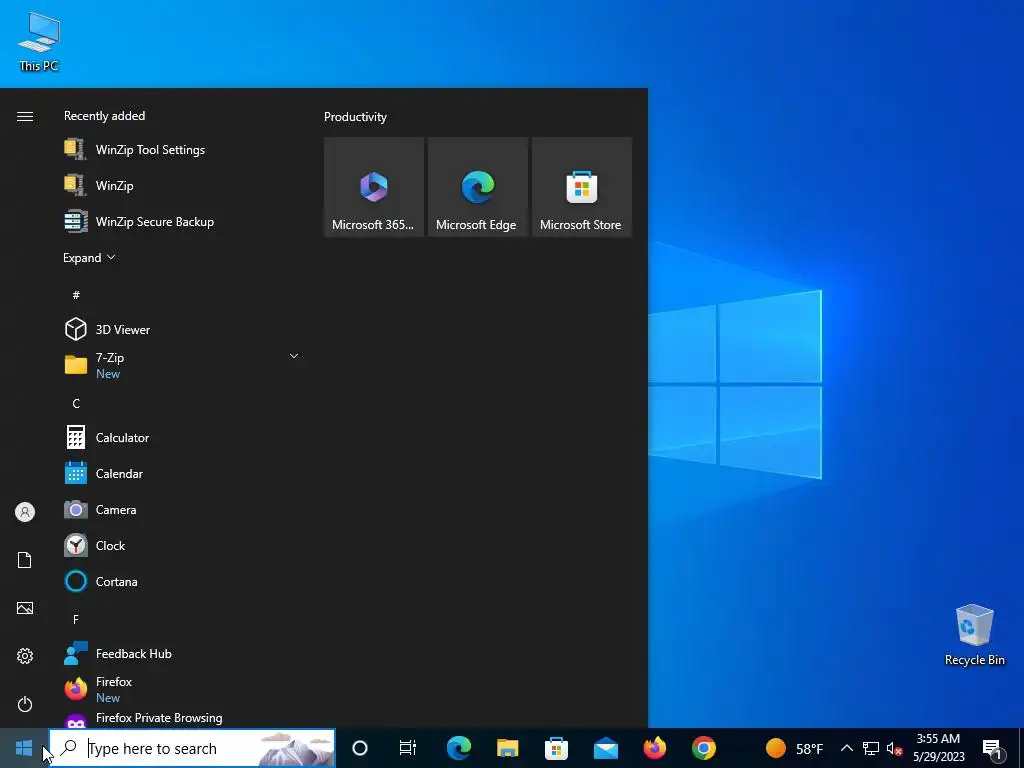Click the Windows Start button
Image resolution: width=1024 pixels, height=768 pixels.
pos(24,748)
